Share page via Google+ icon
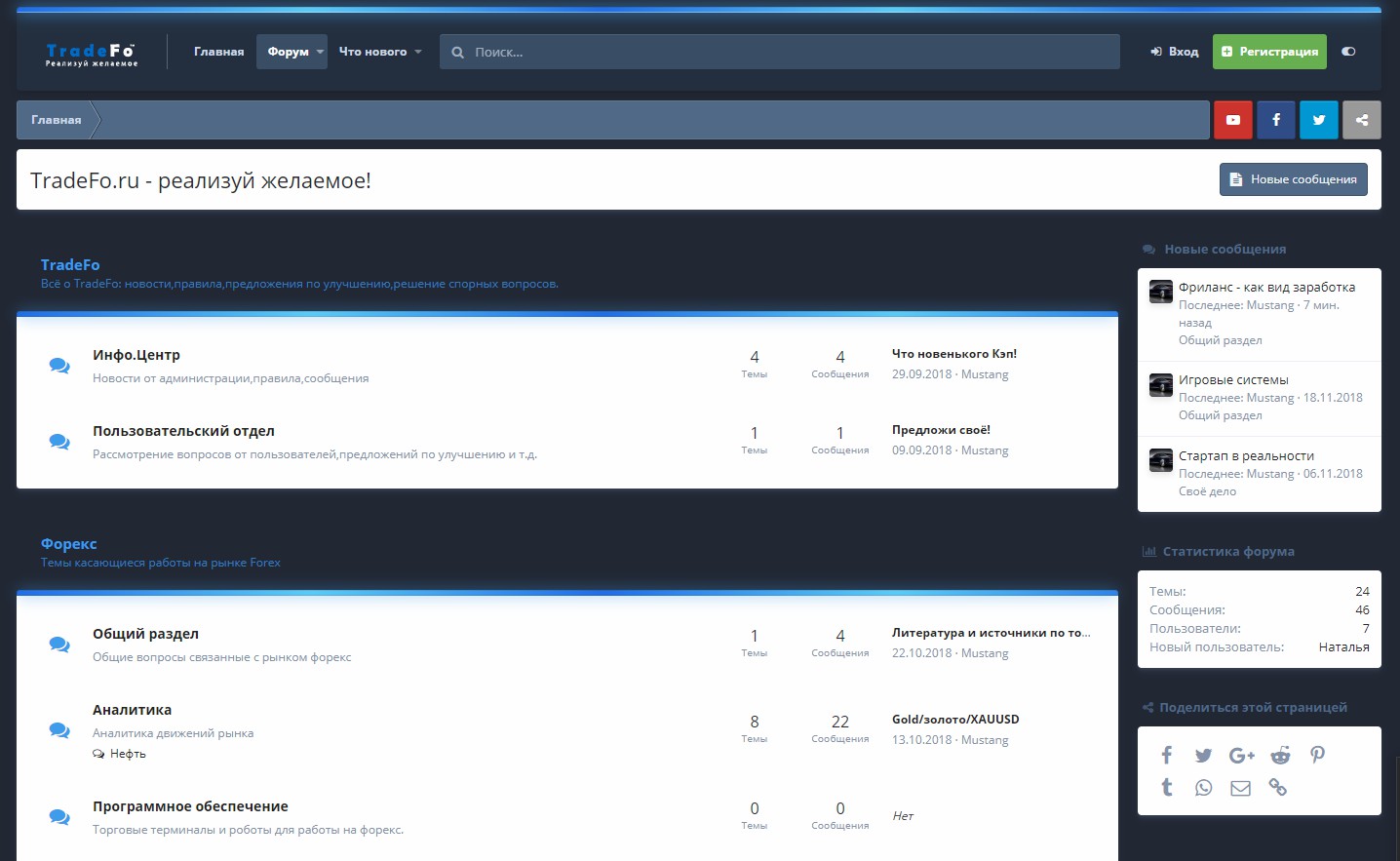The width and height of the screenshot is (1400, 861). 1242,755
